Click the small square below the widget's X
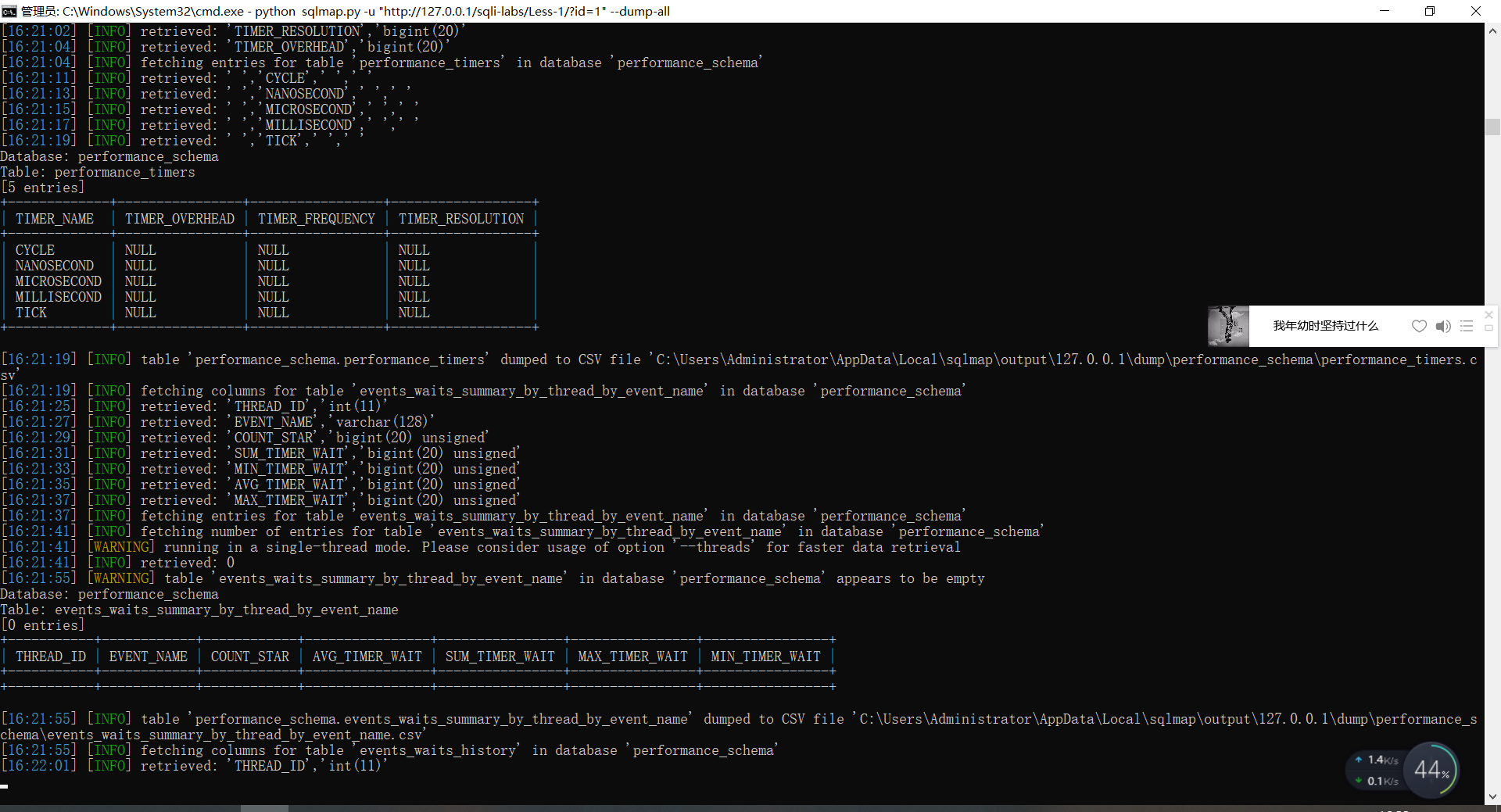 1488,328
